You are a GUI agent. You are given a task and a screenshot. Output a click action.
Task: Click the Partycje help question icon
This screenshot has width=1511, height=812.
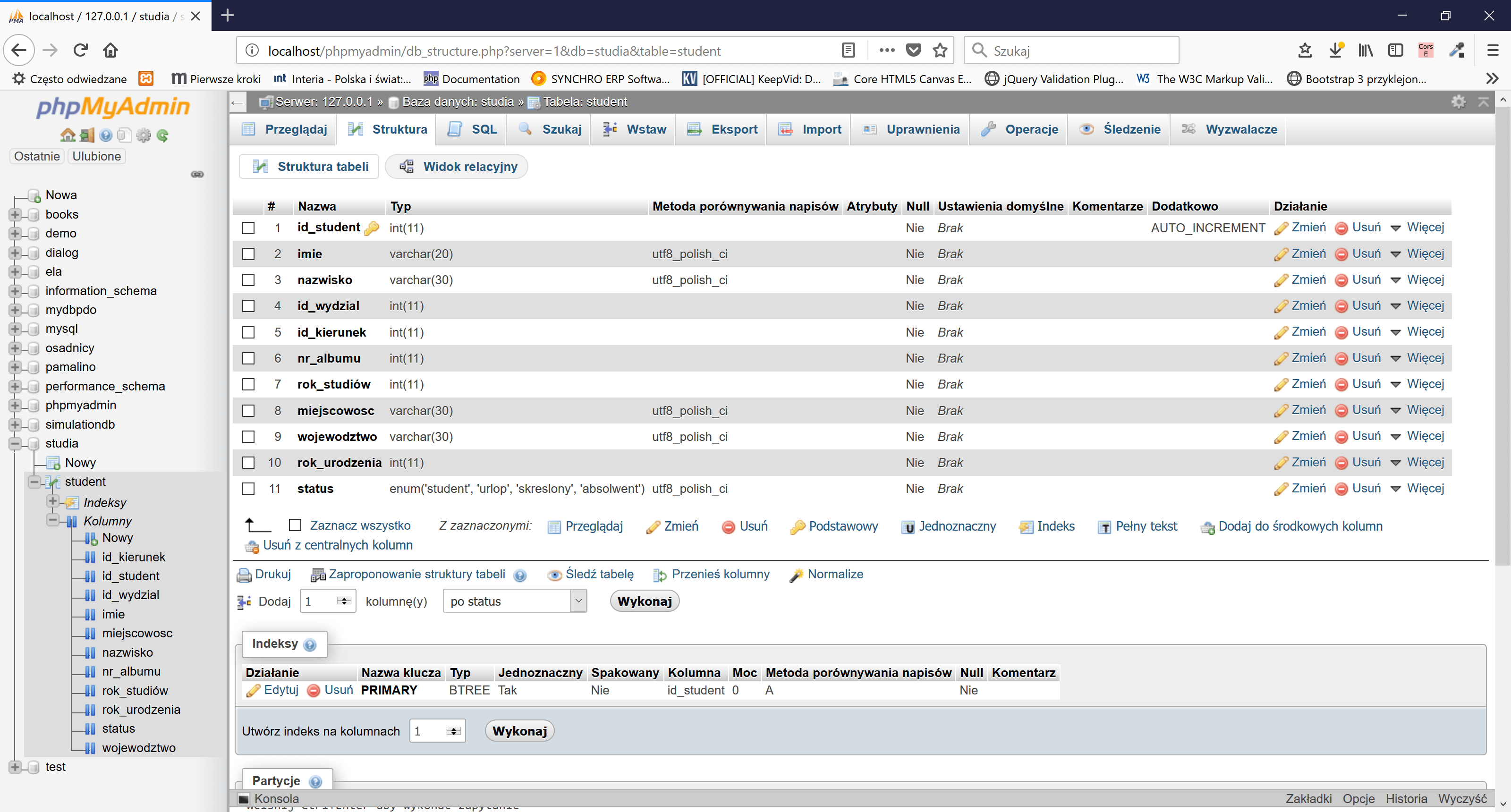(315, 781)
